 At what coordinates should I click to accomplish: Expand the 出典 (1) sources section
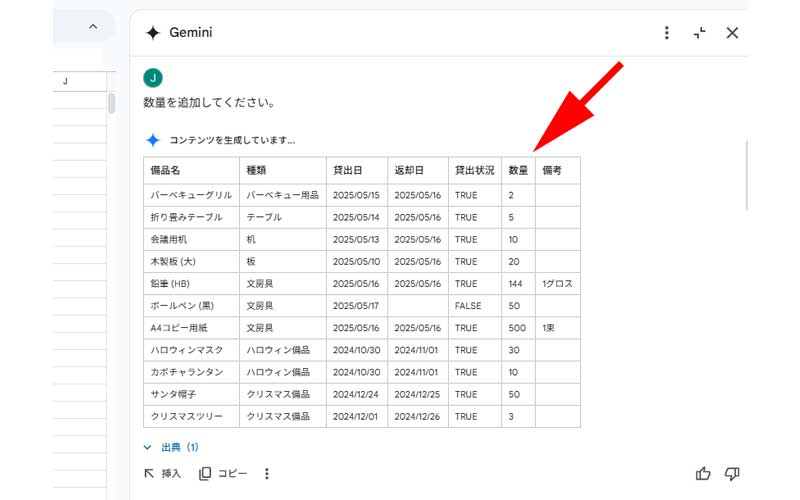coord(171,447)
